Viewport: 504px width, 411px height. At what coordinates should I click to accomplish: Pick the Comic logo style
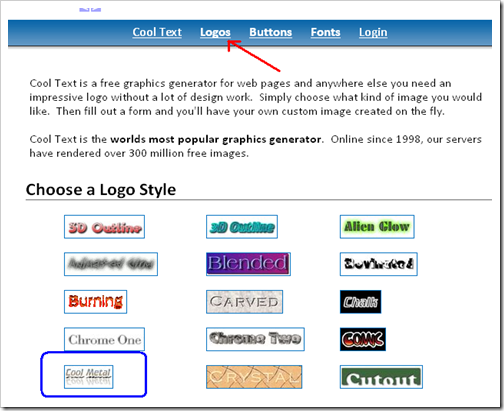coord(363,339)
